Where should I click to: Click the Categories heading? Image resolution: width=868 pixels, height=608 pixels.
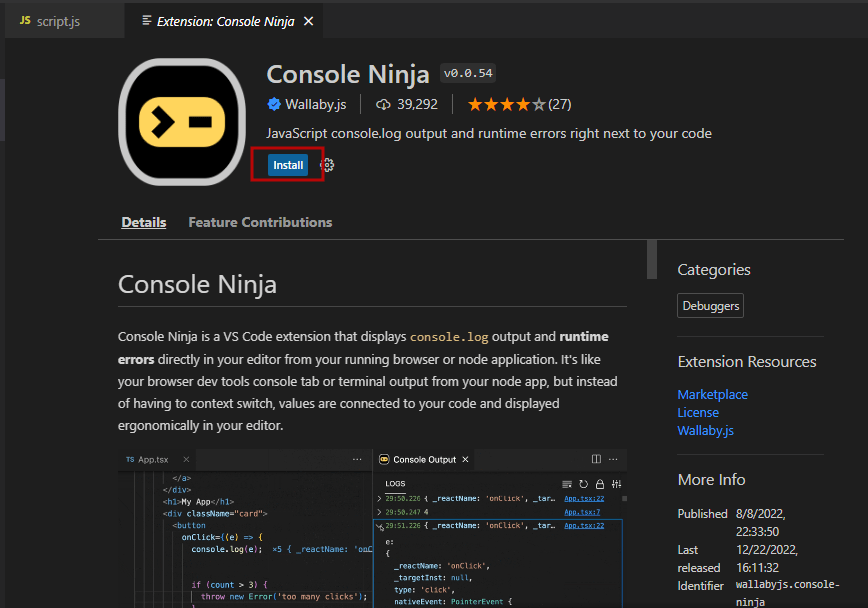point(714,270)
